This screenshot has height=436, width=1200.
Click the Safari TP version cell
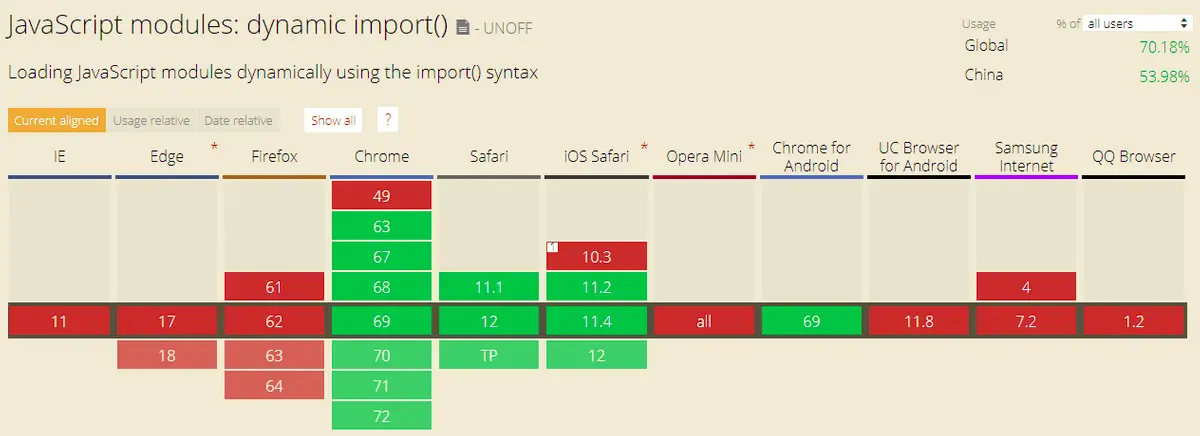[x=490, y=355]
